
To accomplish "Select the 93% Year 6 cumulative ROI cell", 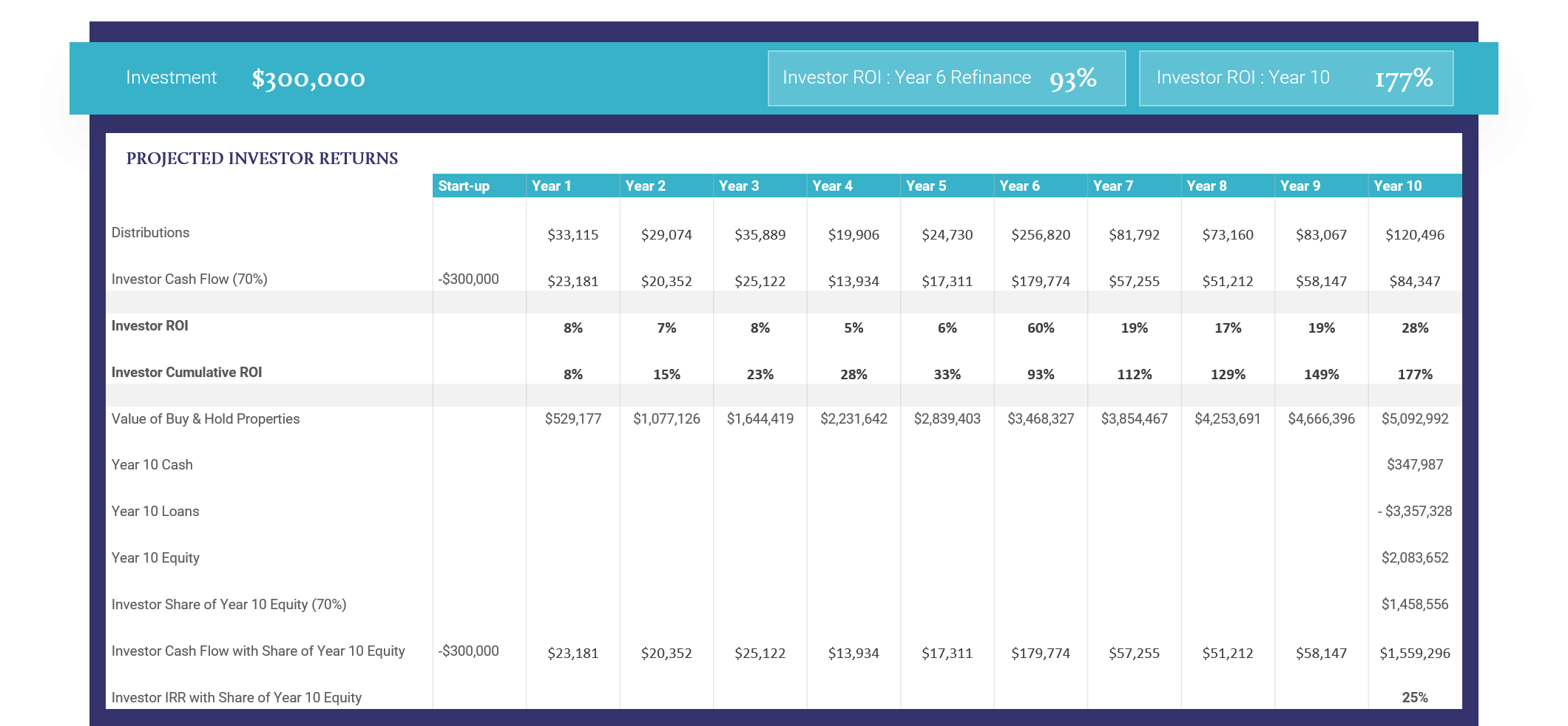I will [x=1041, y=375].
